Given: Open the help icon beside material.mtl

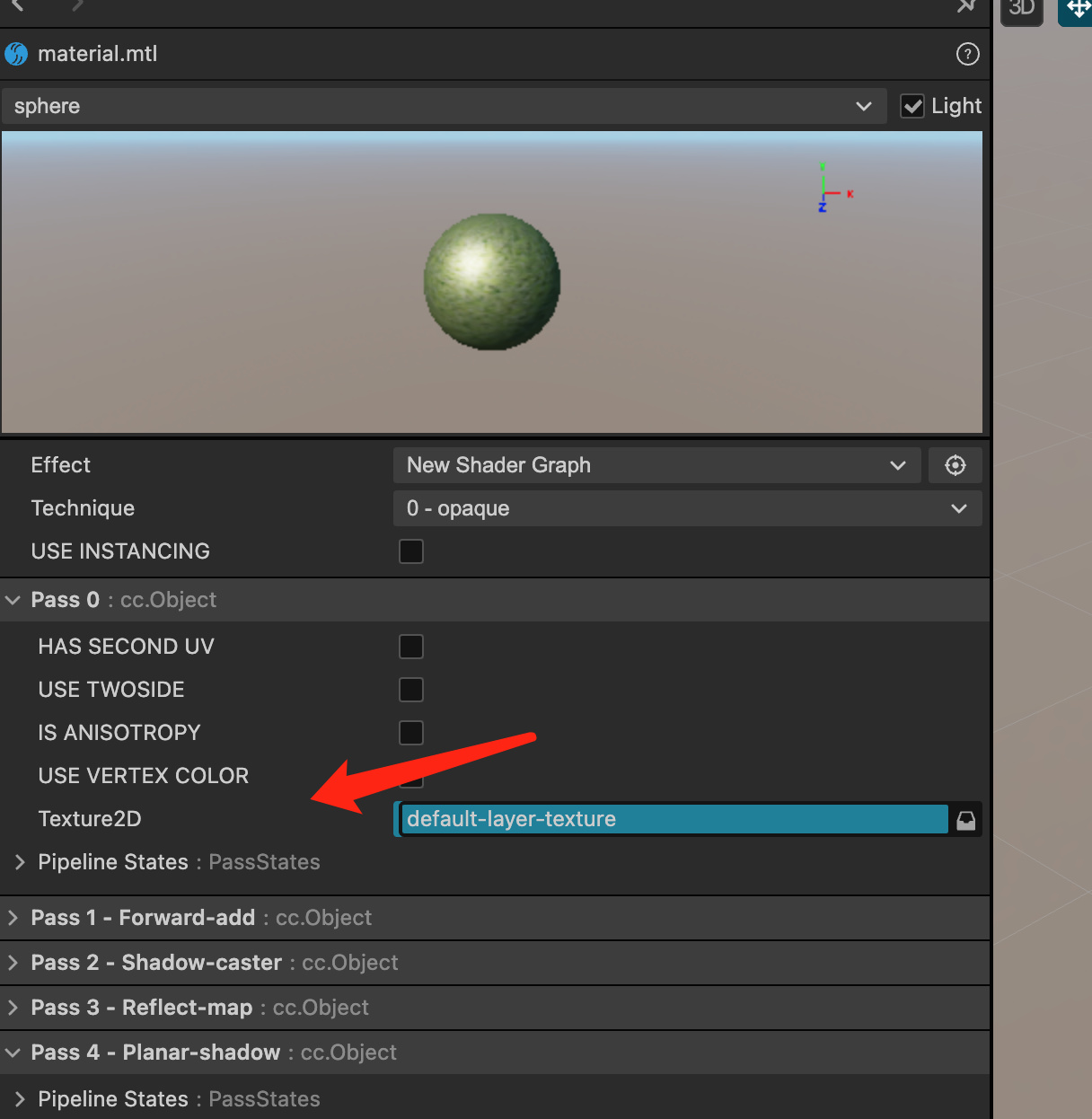Looking at the screenshot, I should coord(967,54).
